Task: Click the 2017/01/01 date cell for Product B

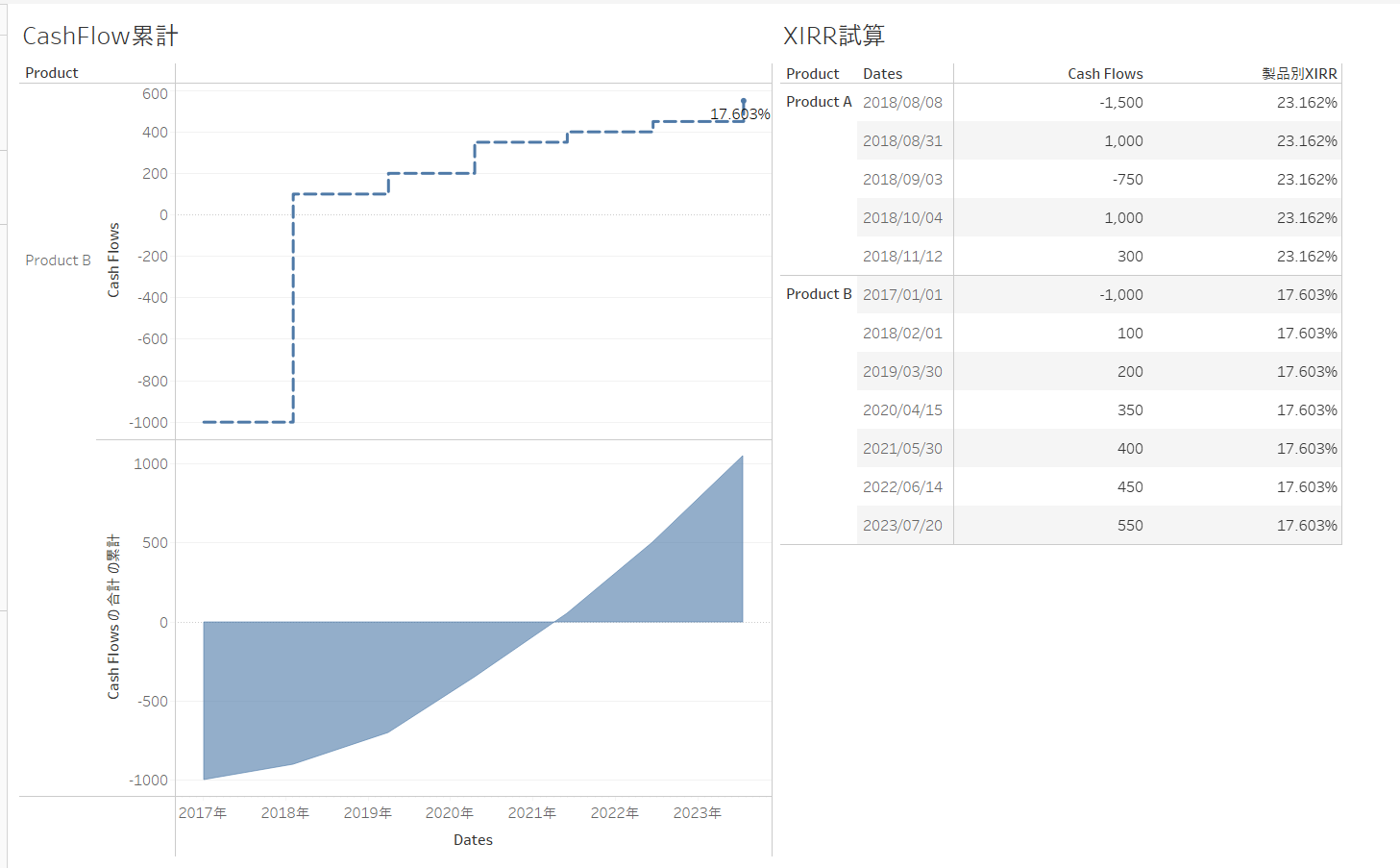Action: tap(903, 294)
